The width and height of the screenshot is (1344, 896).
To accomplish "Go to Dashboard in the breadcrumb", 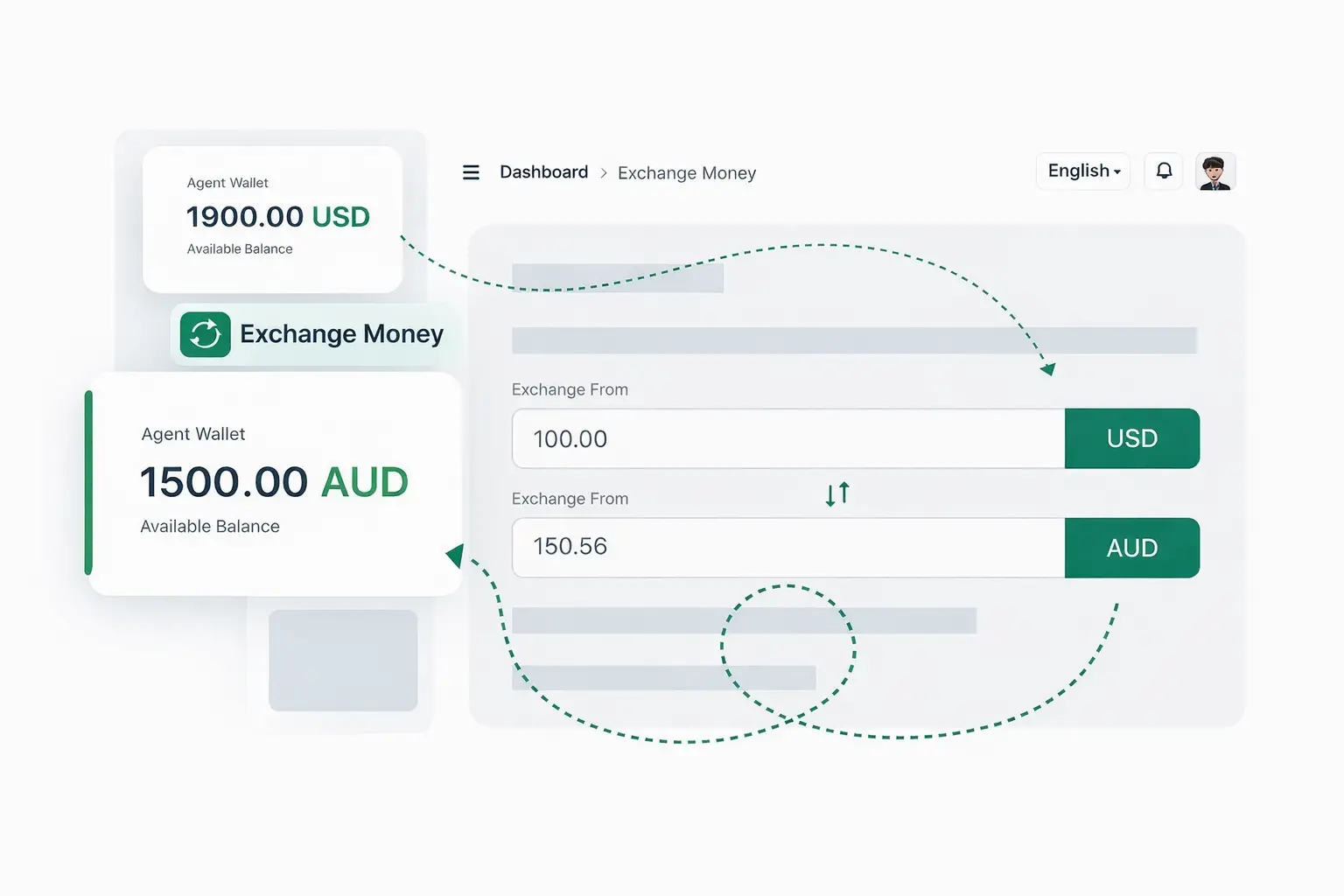I will (x=543, y=172).
